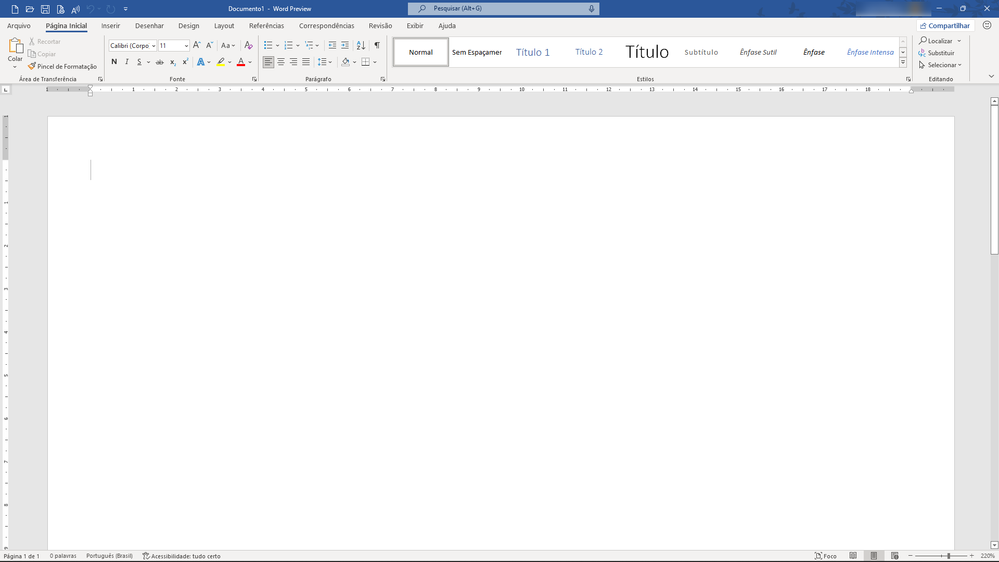Open the line spacing dropdown

[x=330, y=62]
